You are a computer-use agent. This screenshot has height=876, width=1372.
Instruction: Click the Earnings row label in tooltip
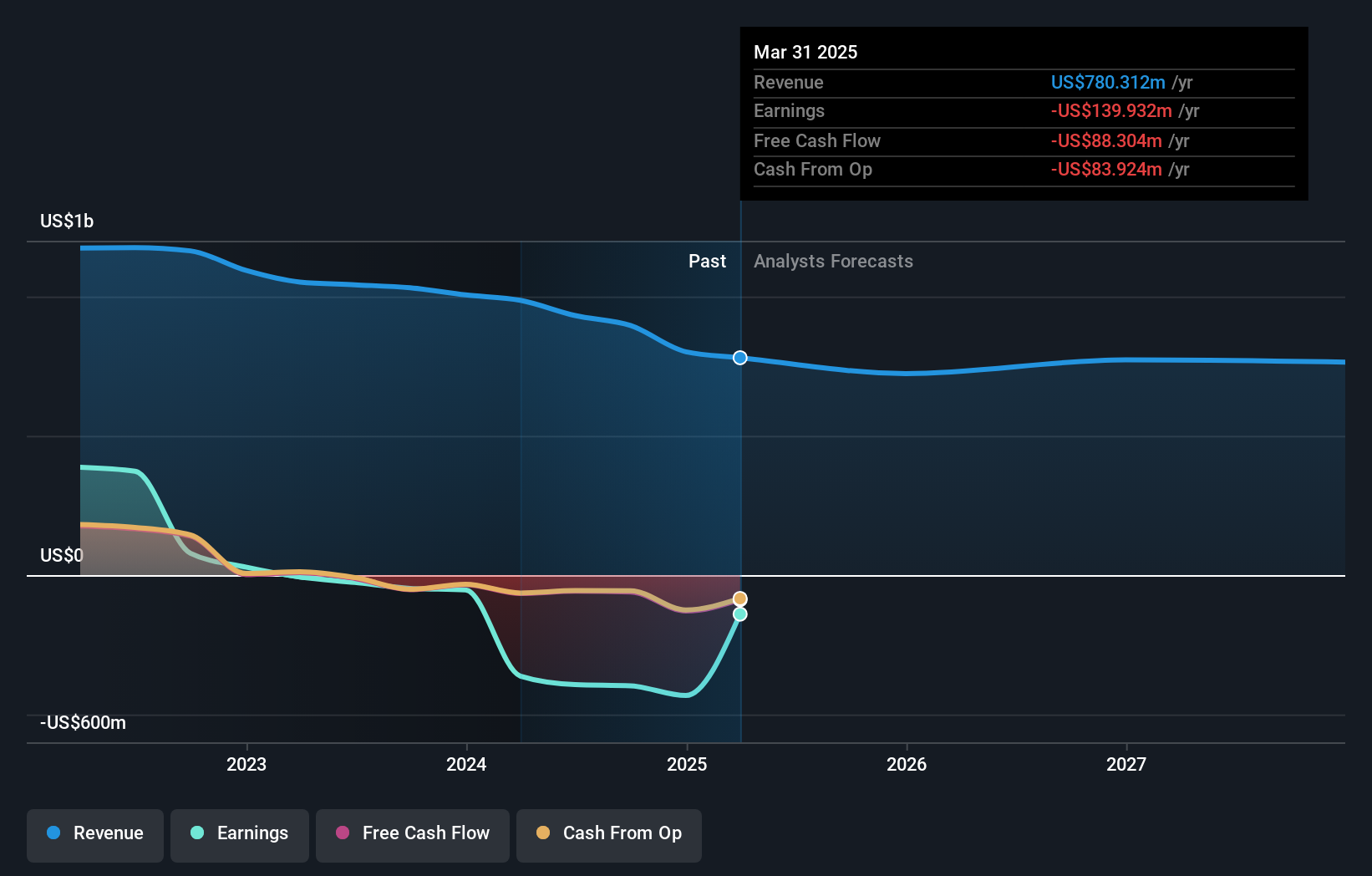click(789, 110)
